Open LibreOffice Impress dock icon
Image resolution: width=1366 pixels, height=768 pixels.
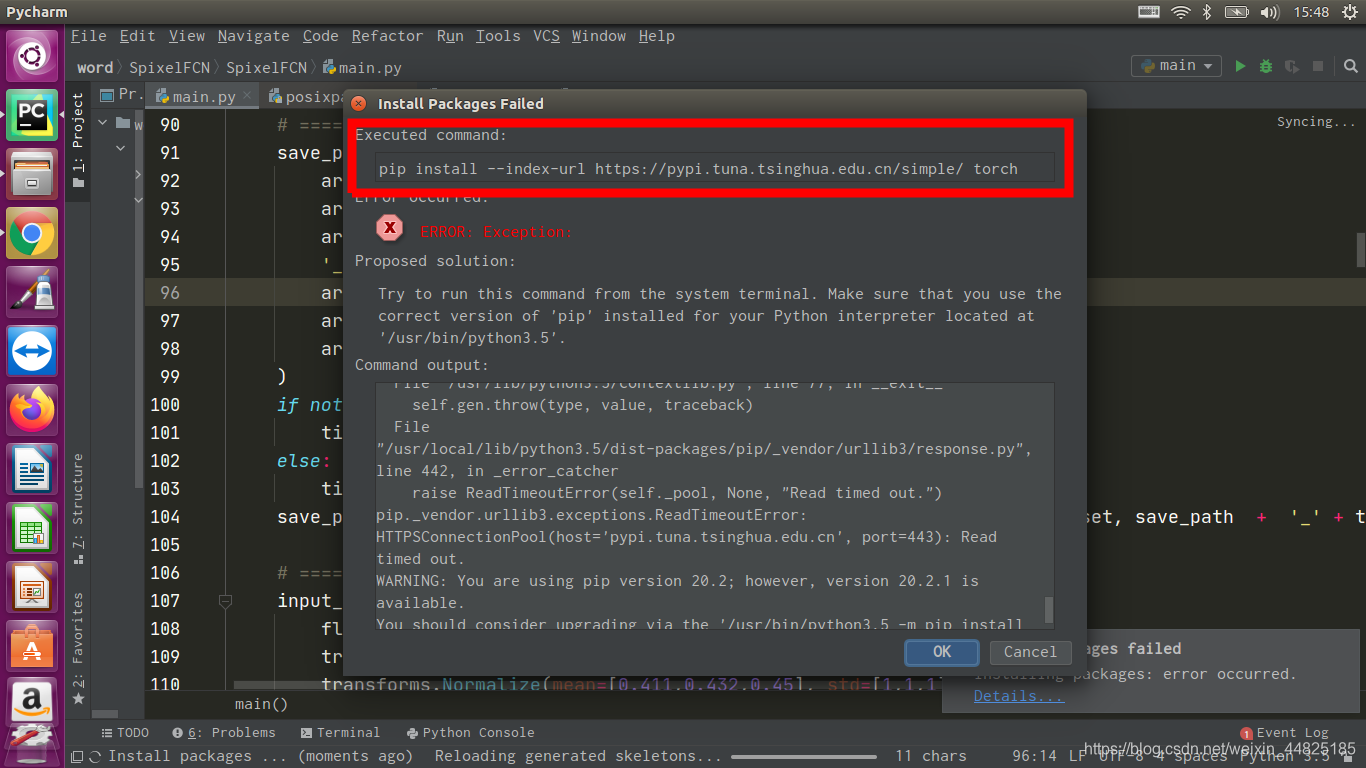(x=32, y=588)
